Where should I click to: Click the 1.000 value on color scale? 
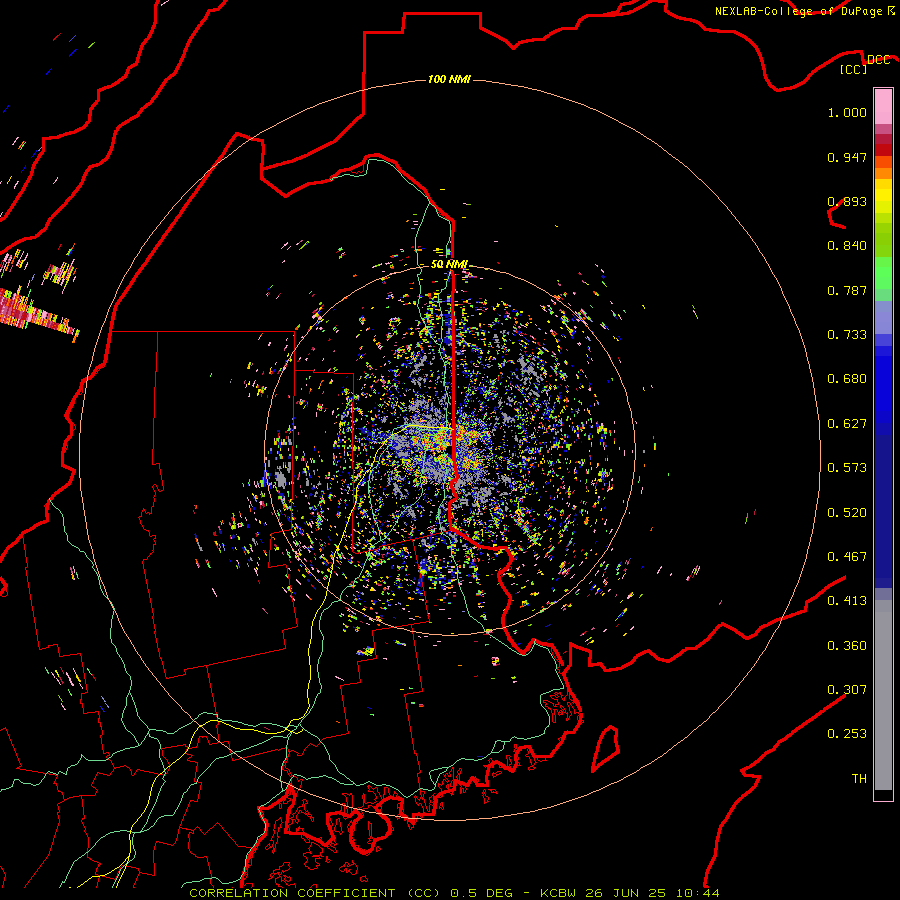tap(847, 112)
